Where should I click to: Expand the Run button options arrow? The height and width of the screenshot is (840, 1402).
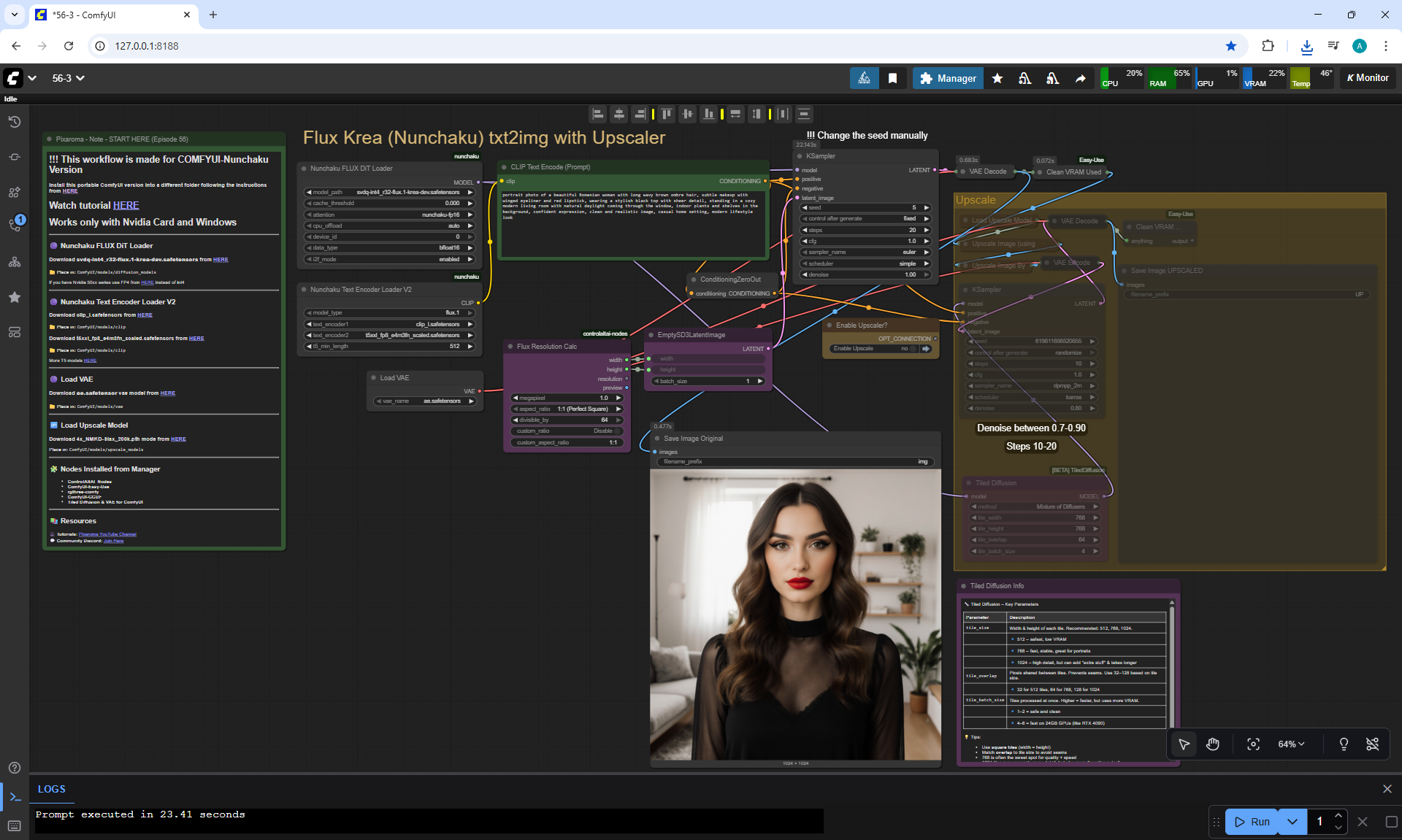[1292, 822]
